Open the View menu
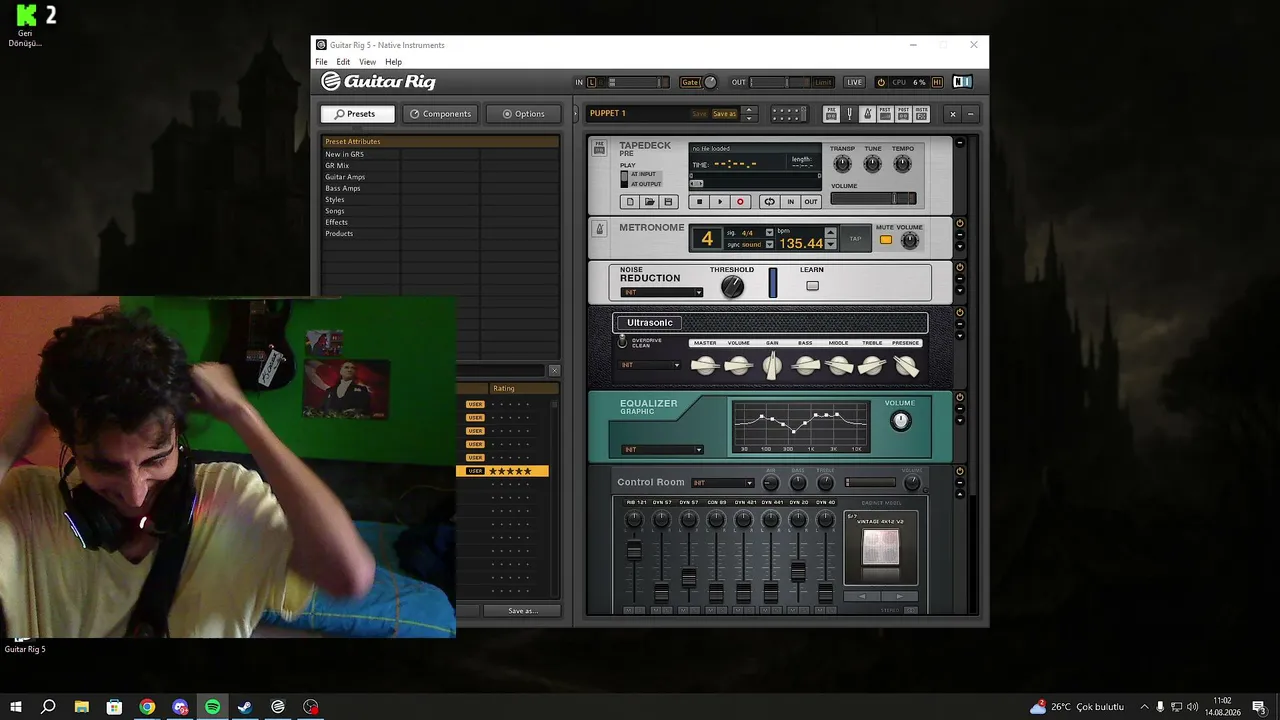 click(367, 62)
